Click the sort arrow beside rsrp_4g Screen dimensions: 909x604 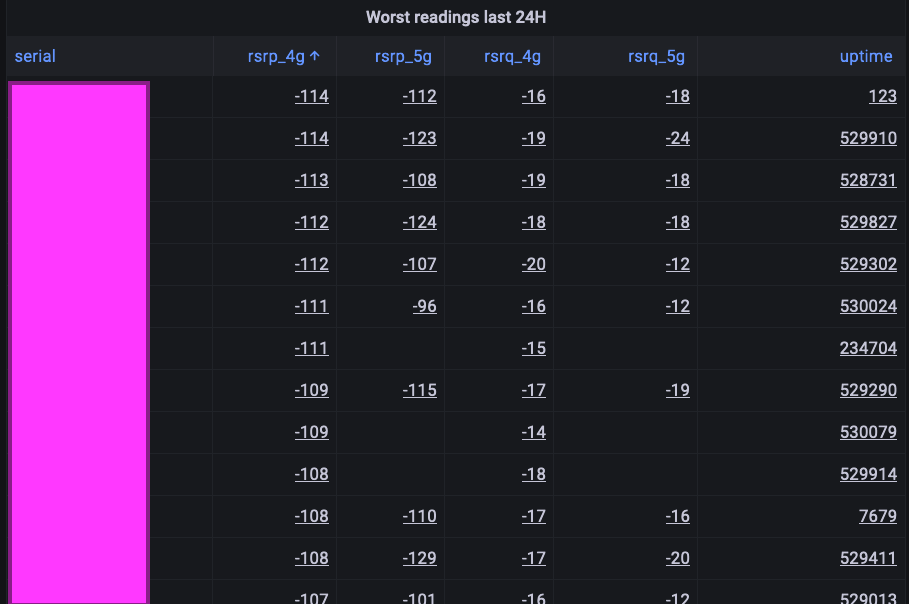315,56
